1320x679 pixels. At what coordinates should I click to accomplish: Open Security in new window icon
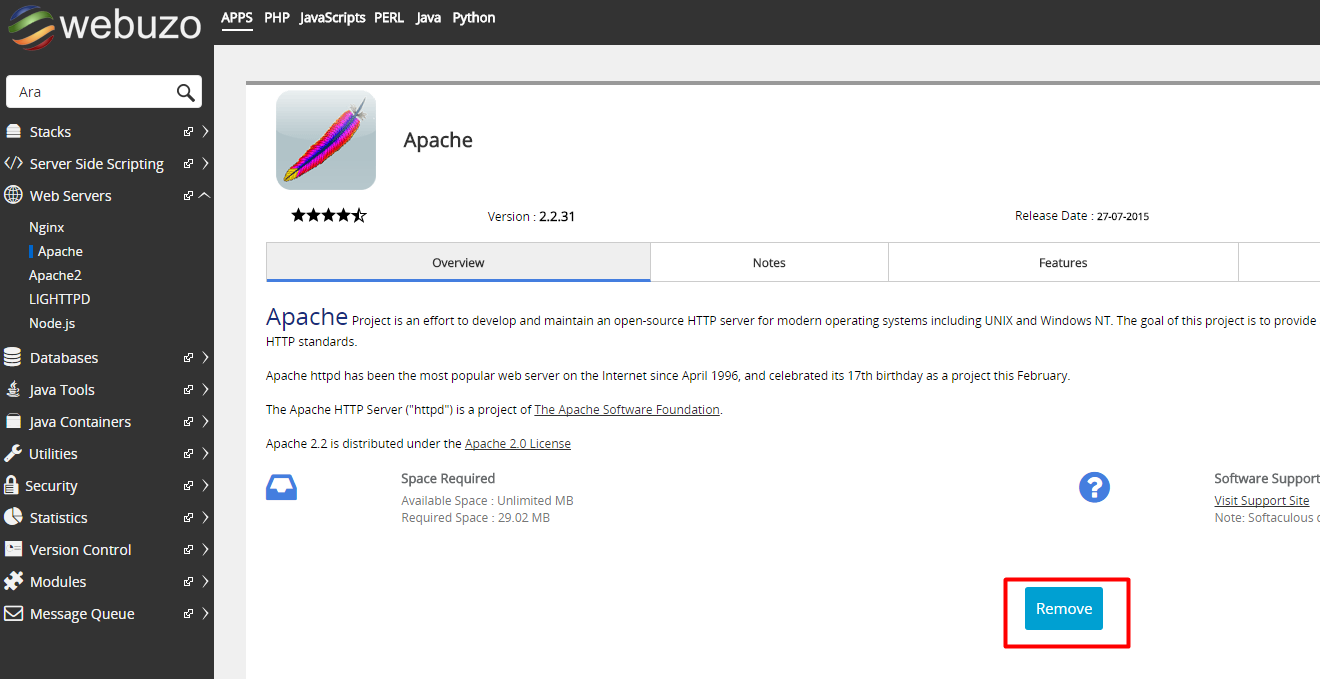pos(188,485)
